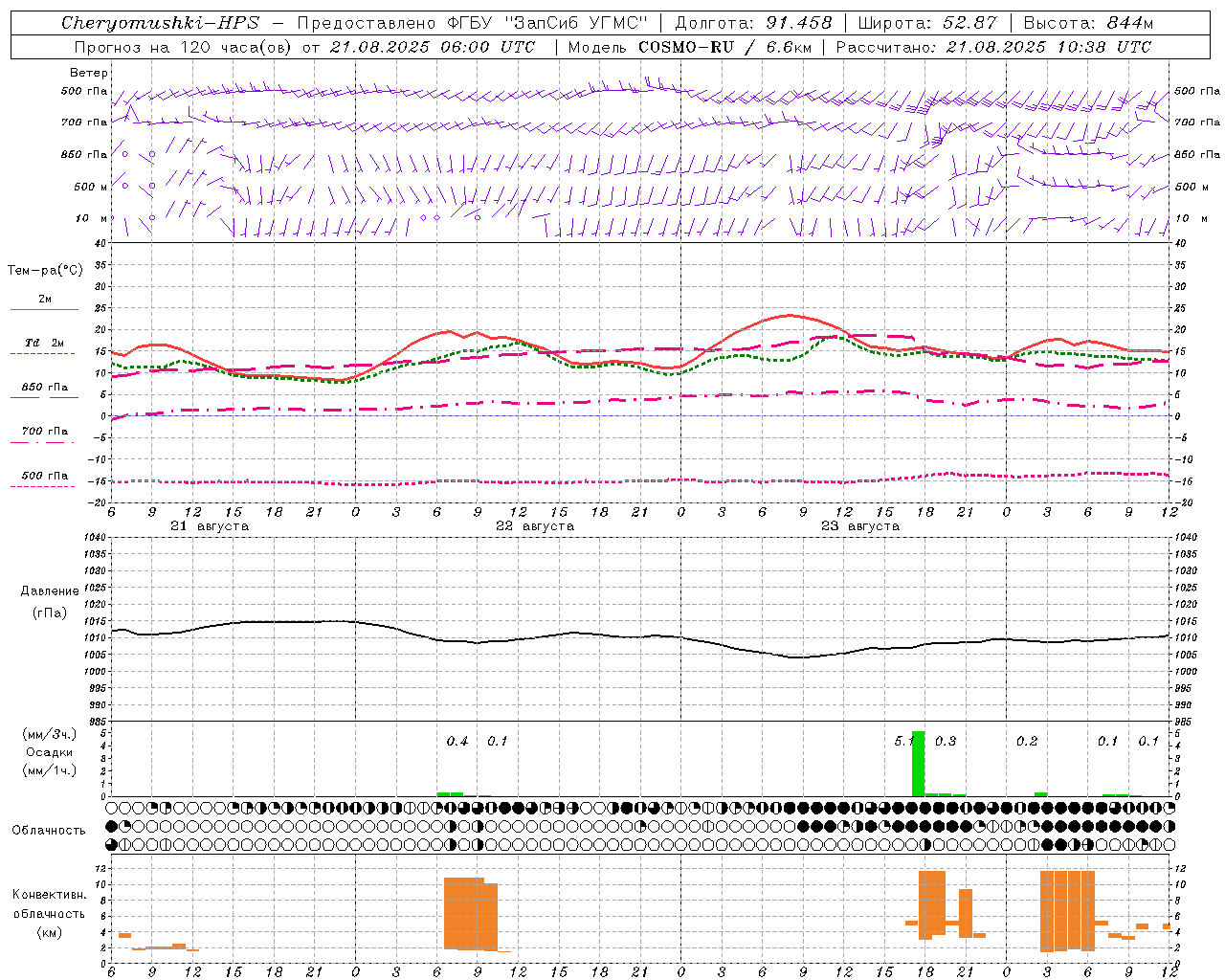Click the precipitation value "0.3"

pos(946,742)
